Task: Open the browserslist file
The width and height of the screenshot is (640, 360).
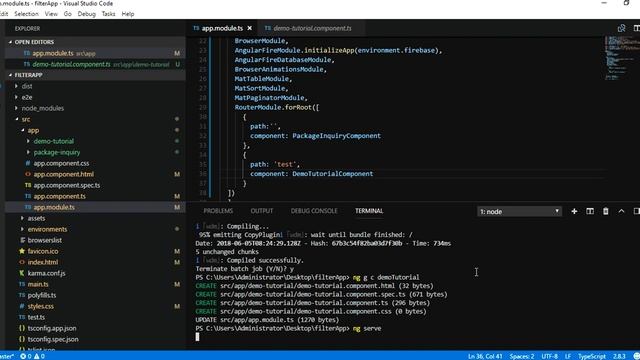Action: pos(44,240)
